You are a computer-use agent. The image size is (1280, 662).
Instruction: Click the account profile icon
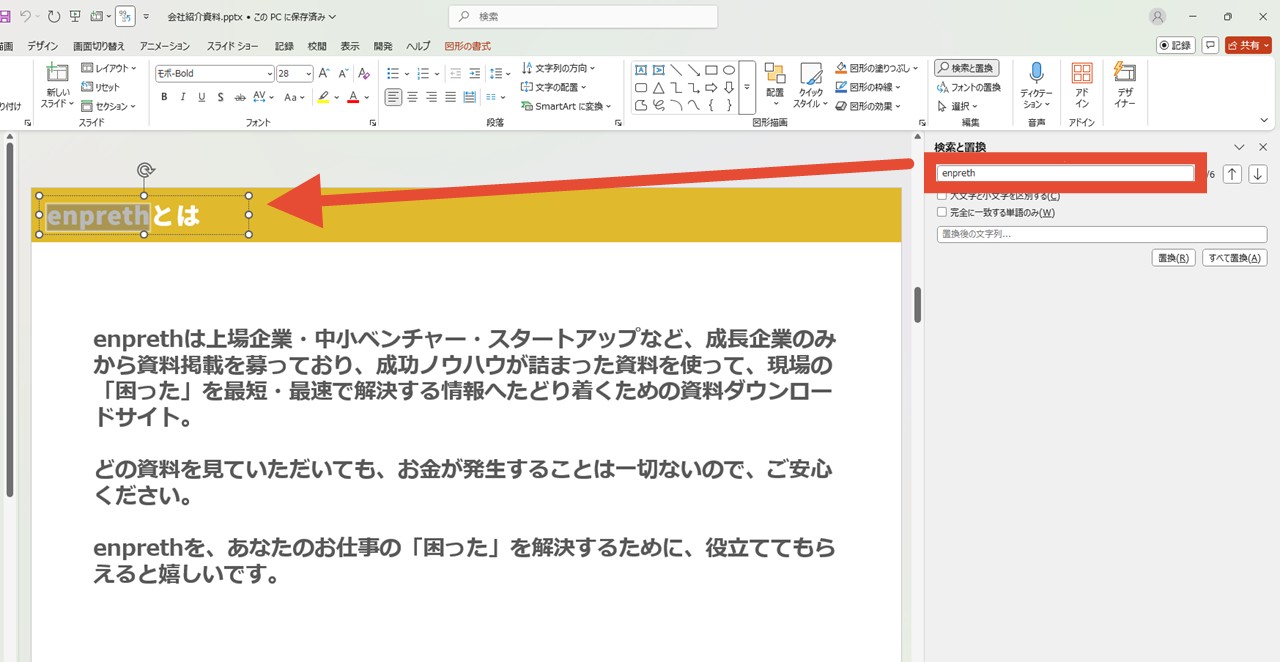[x=1158, y=16]
